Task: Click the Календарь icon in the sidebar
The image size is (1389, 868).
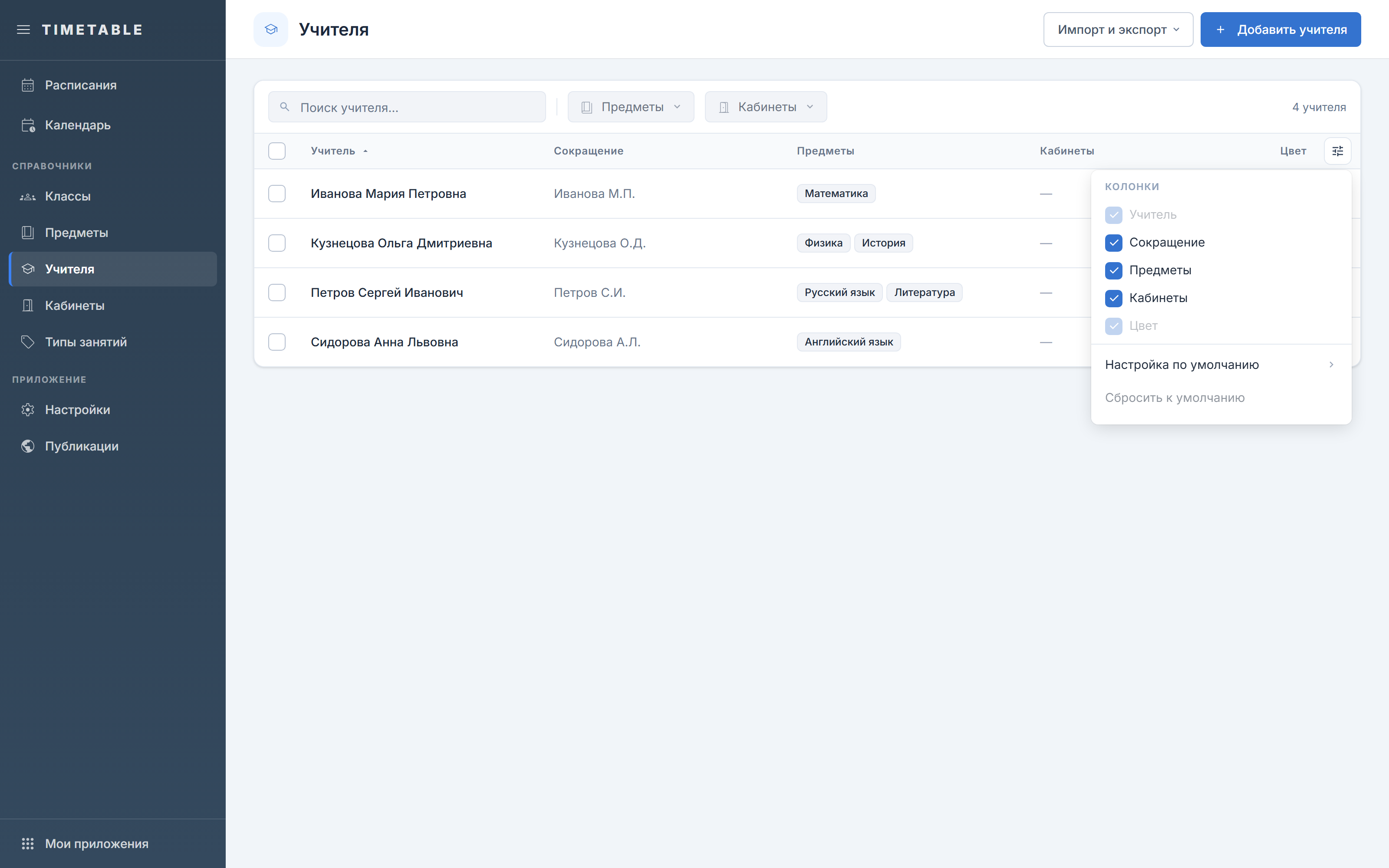Action: coord(27,125)
